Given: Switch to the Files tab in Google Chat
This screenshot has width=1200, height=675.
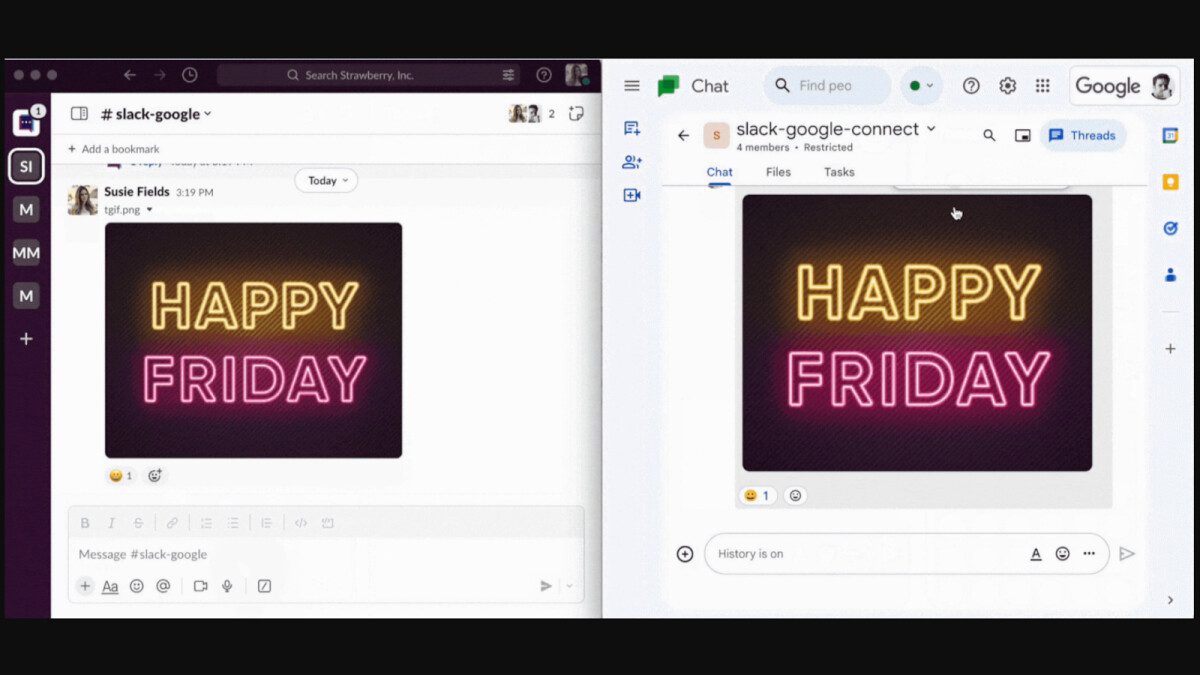Looking at the screenshot, I should tap(778, 172).
